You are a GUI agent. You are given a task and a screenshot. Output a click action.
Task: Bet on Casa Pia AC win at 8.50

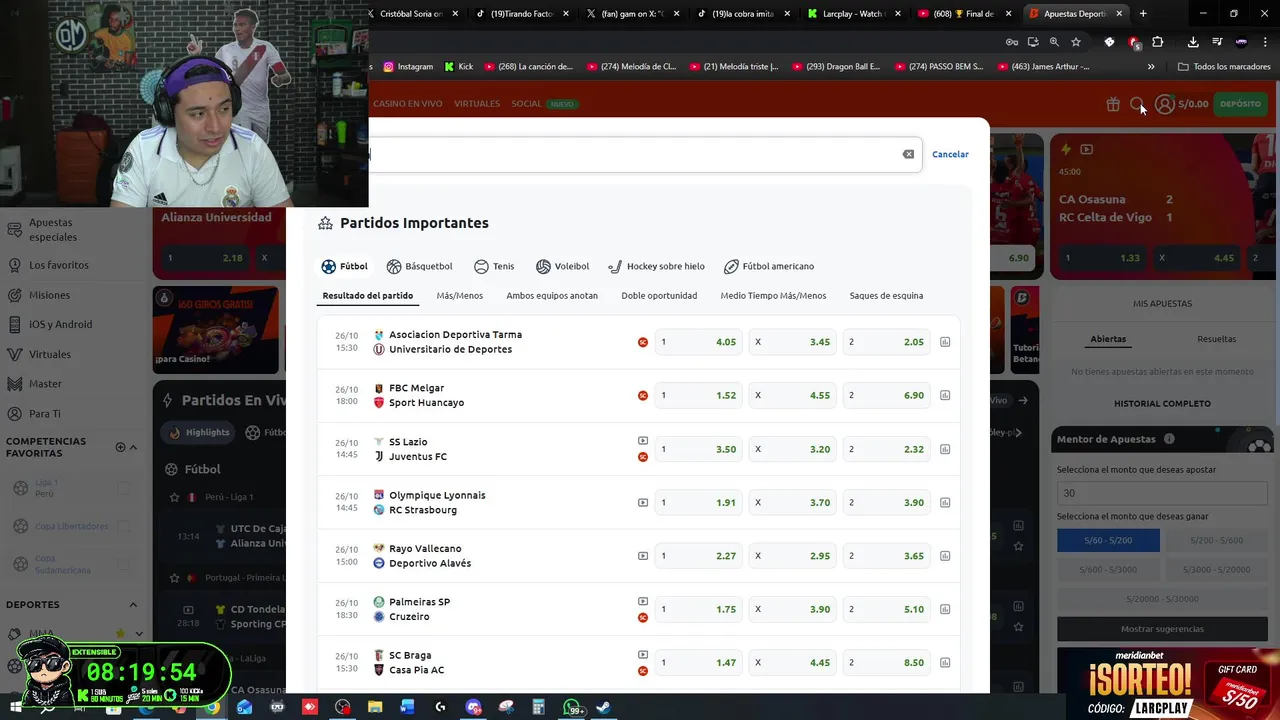point(887,662)
